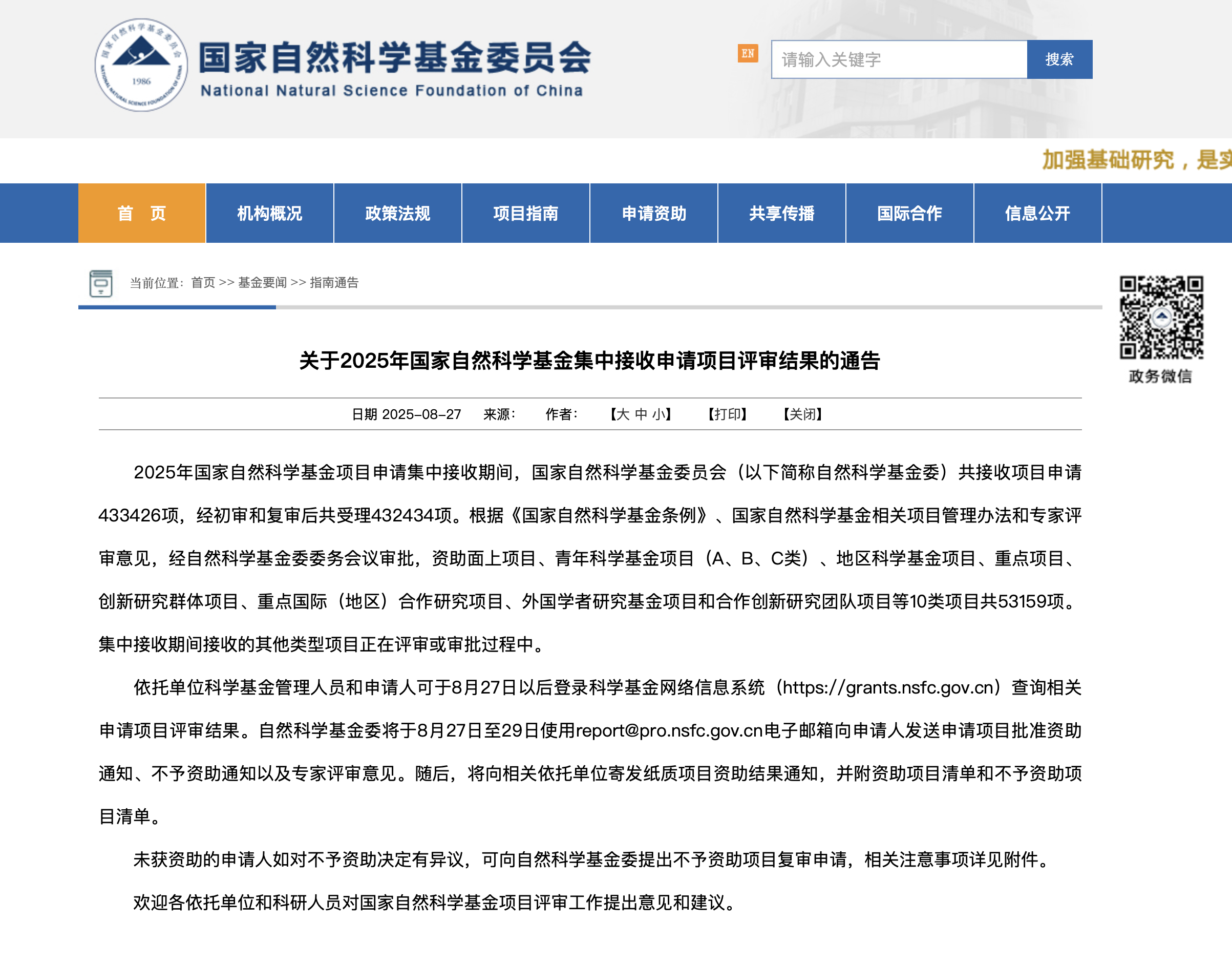Viewport: 1232px width, 965px height.
Task: Switch to English via EN icon
Action: coord(747,53)
